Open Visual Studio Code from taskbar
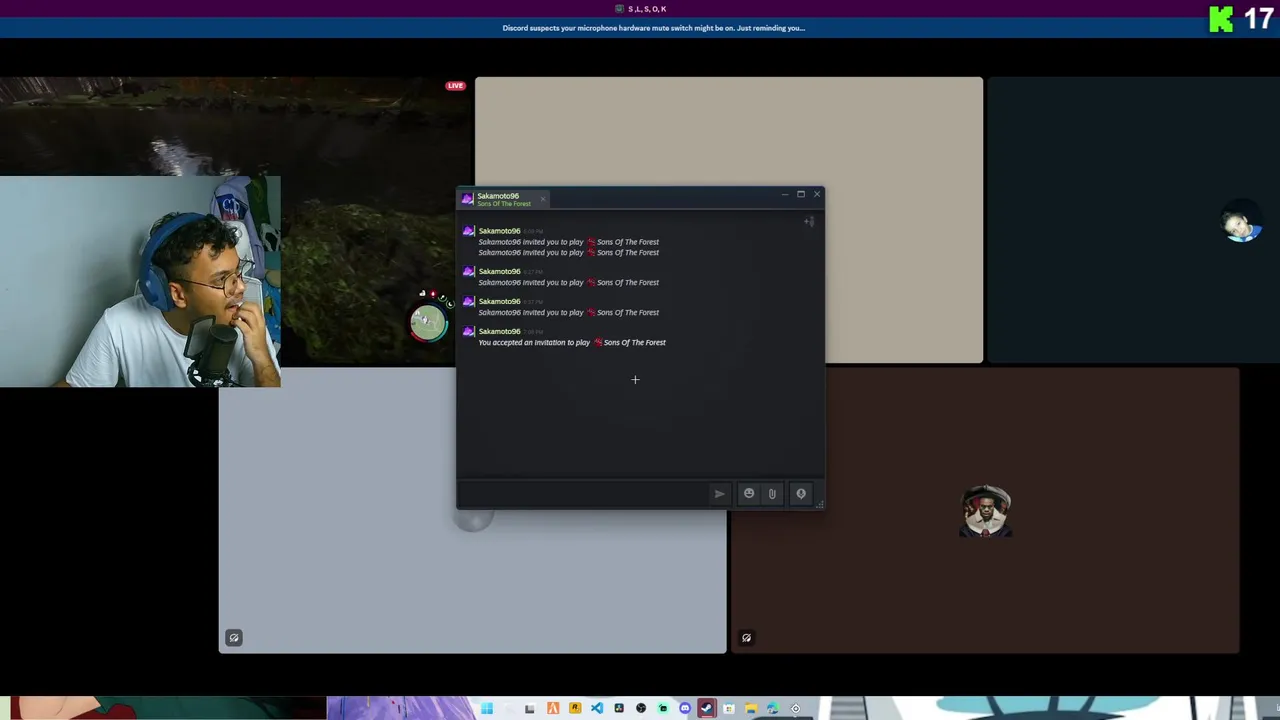 [597, 709]
